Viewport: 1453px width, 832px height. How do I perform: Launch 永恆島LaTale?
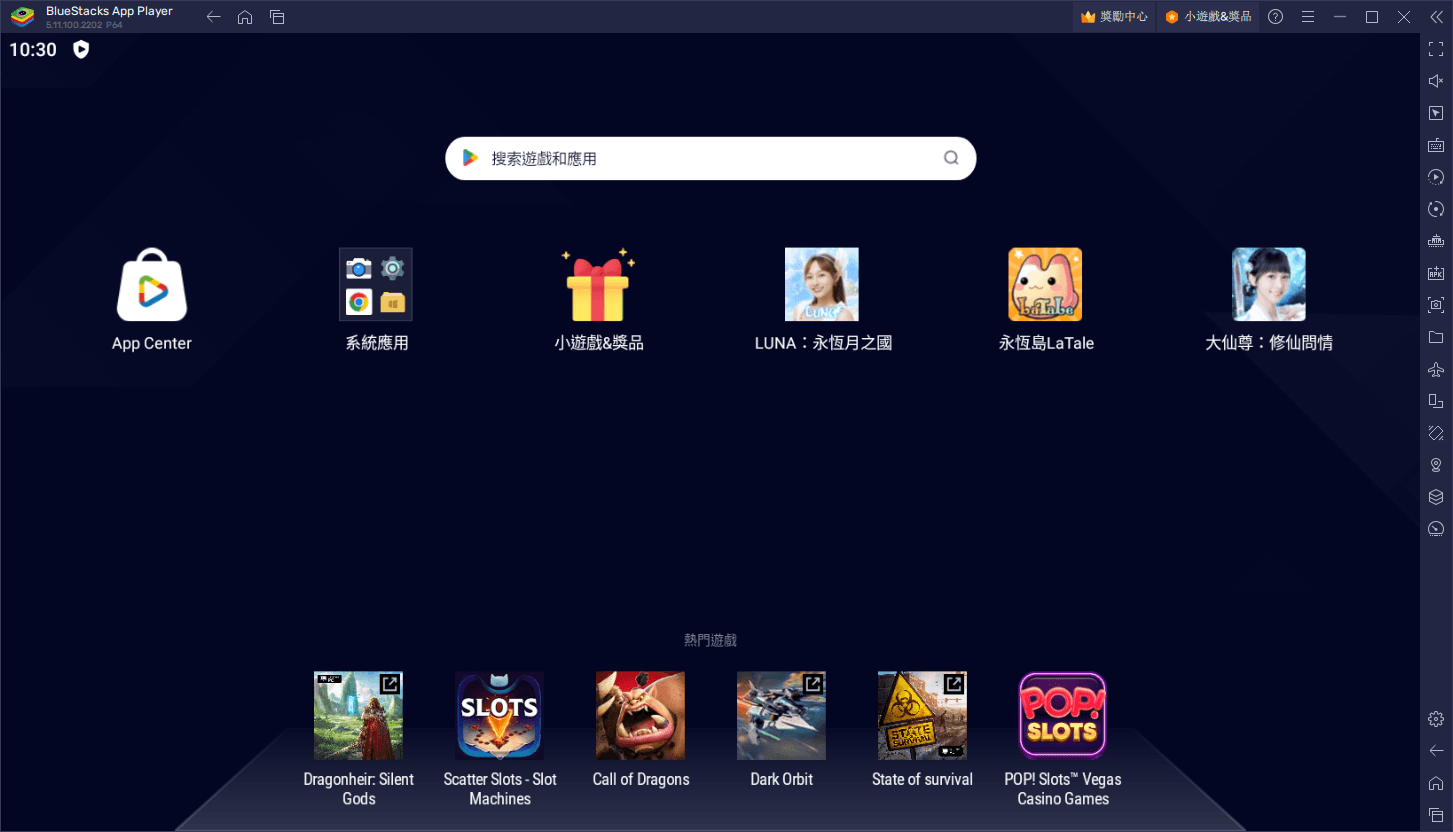[x=1046, y=299]
